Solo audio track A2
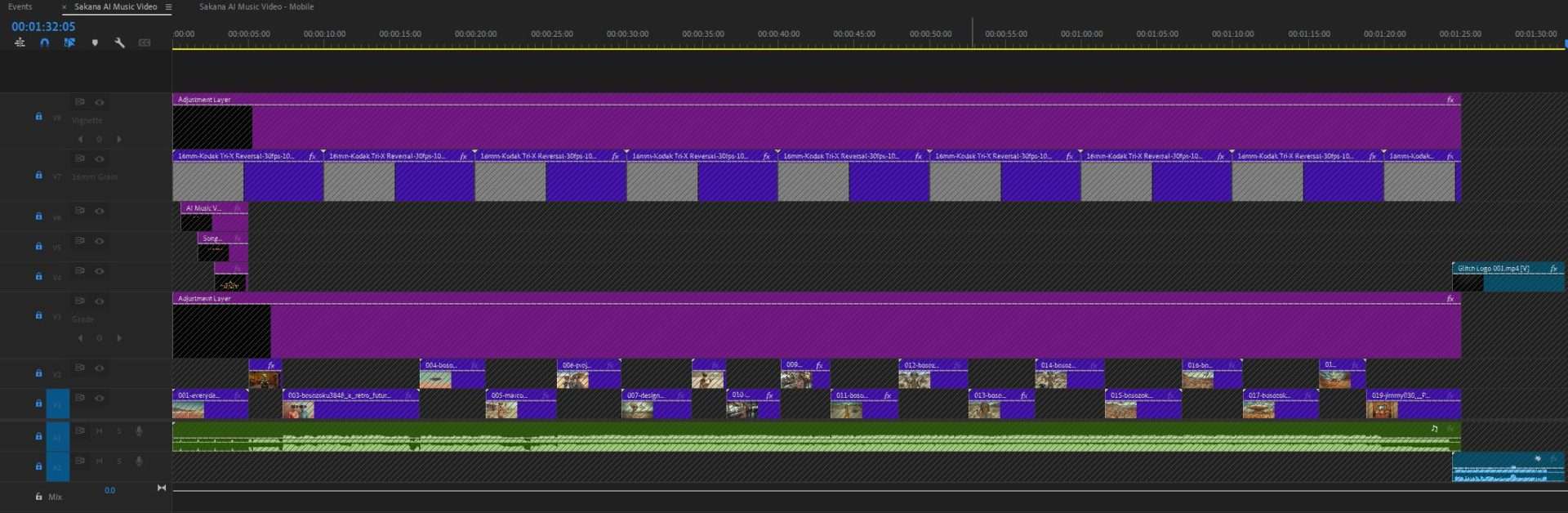The image size is (1568, 513). 119,461
